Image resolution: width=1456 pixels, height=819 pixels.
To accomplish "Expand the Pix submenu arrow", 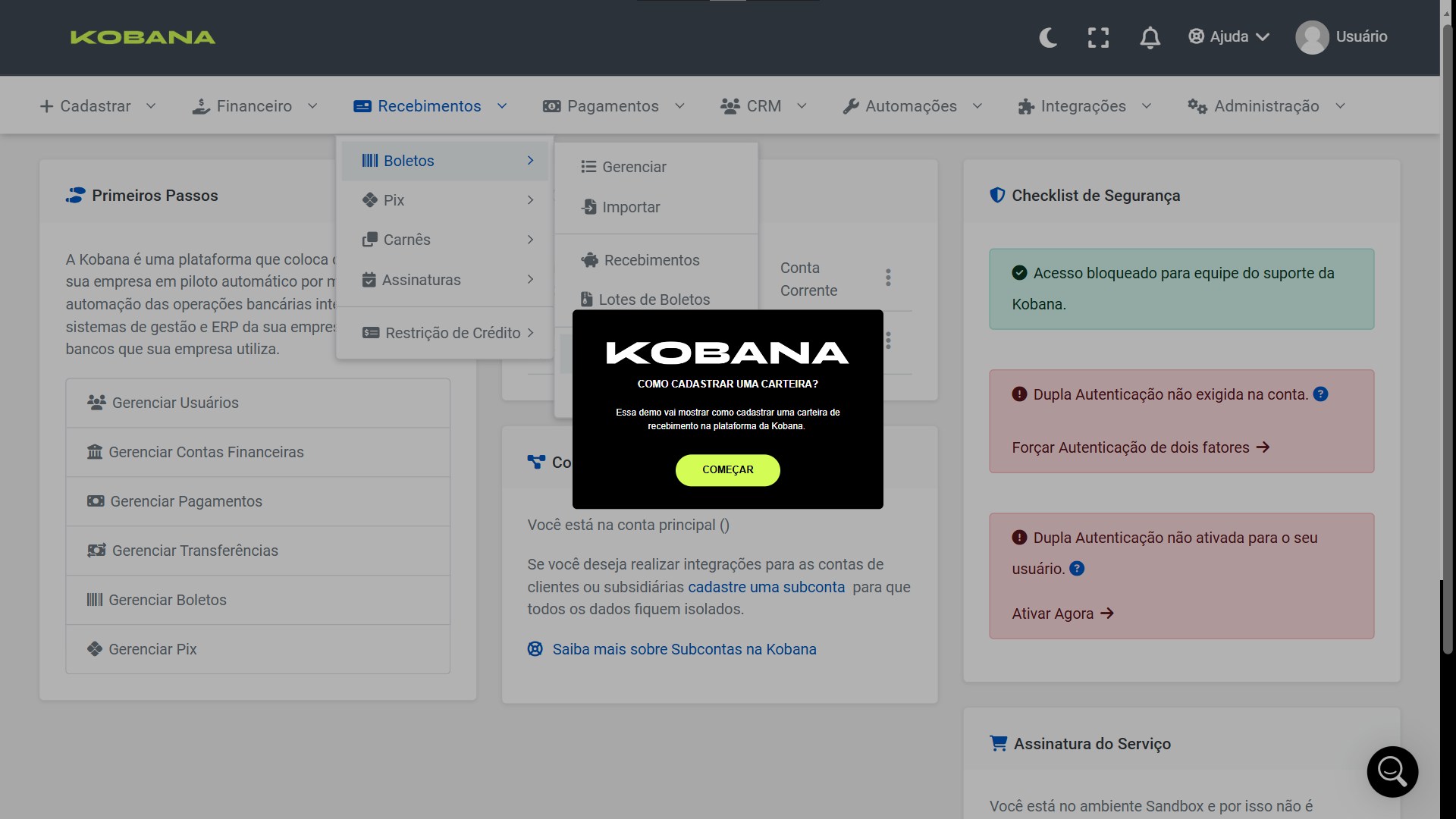I will coord(530,200).
